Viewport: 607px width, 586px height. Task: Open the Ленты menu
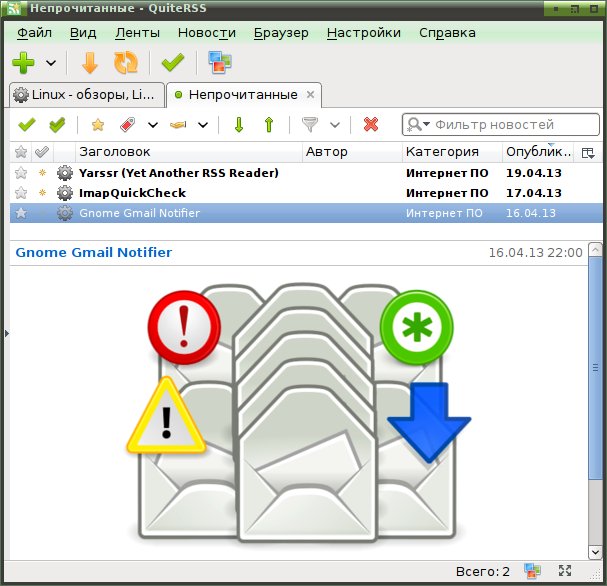(x=137, y=33)
